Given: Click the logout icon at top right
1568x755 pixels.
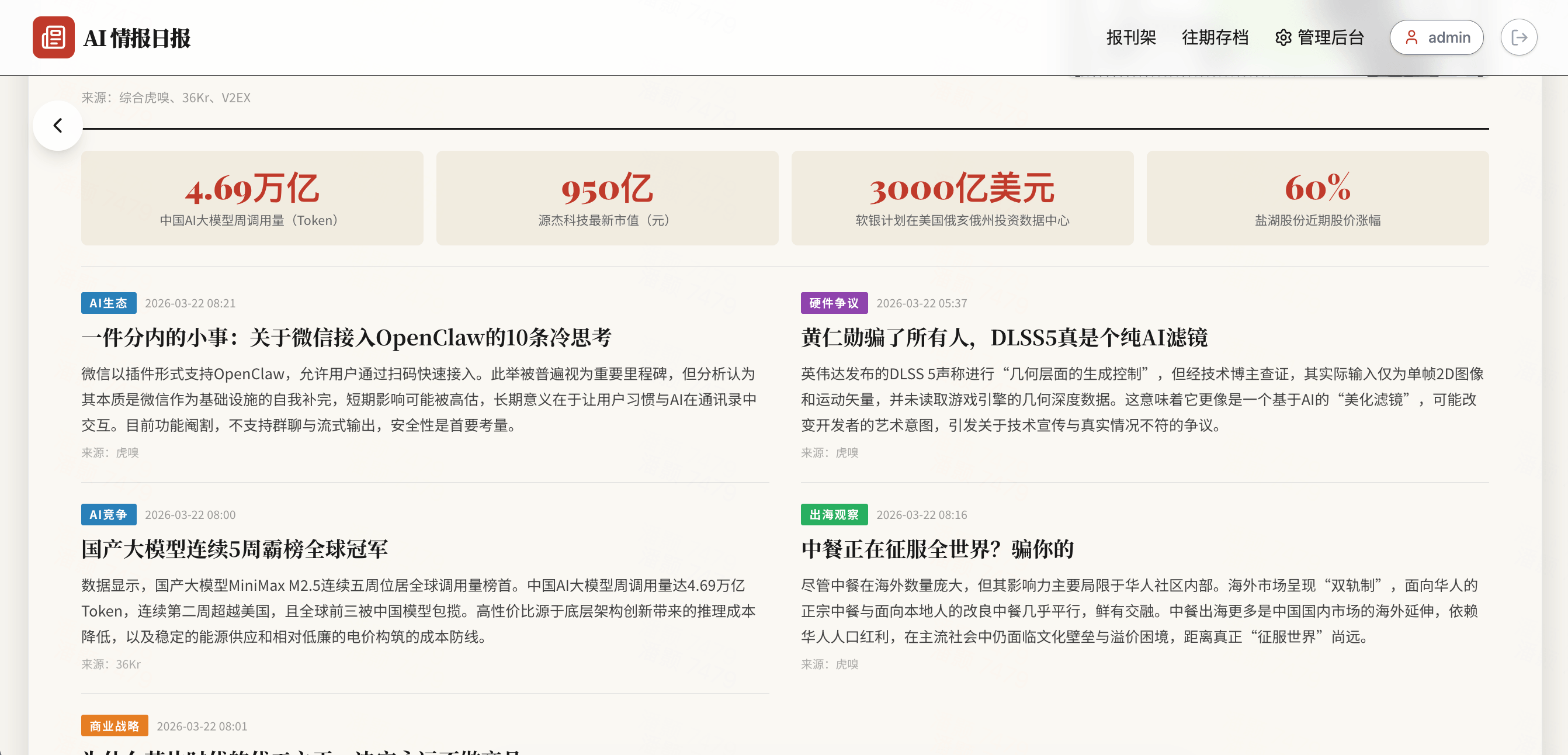Looking at the screenshot, I should [1520, 37].
